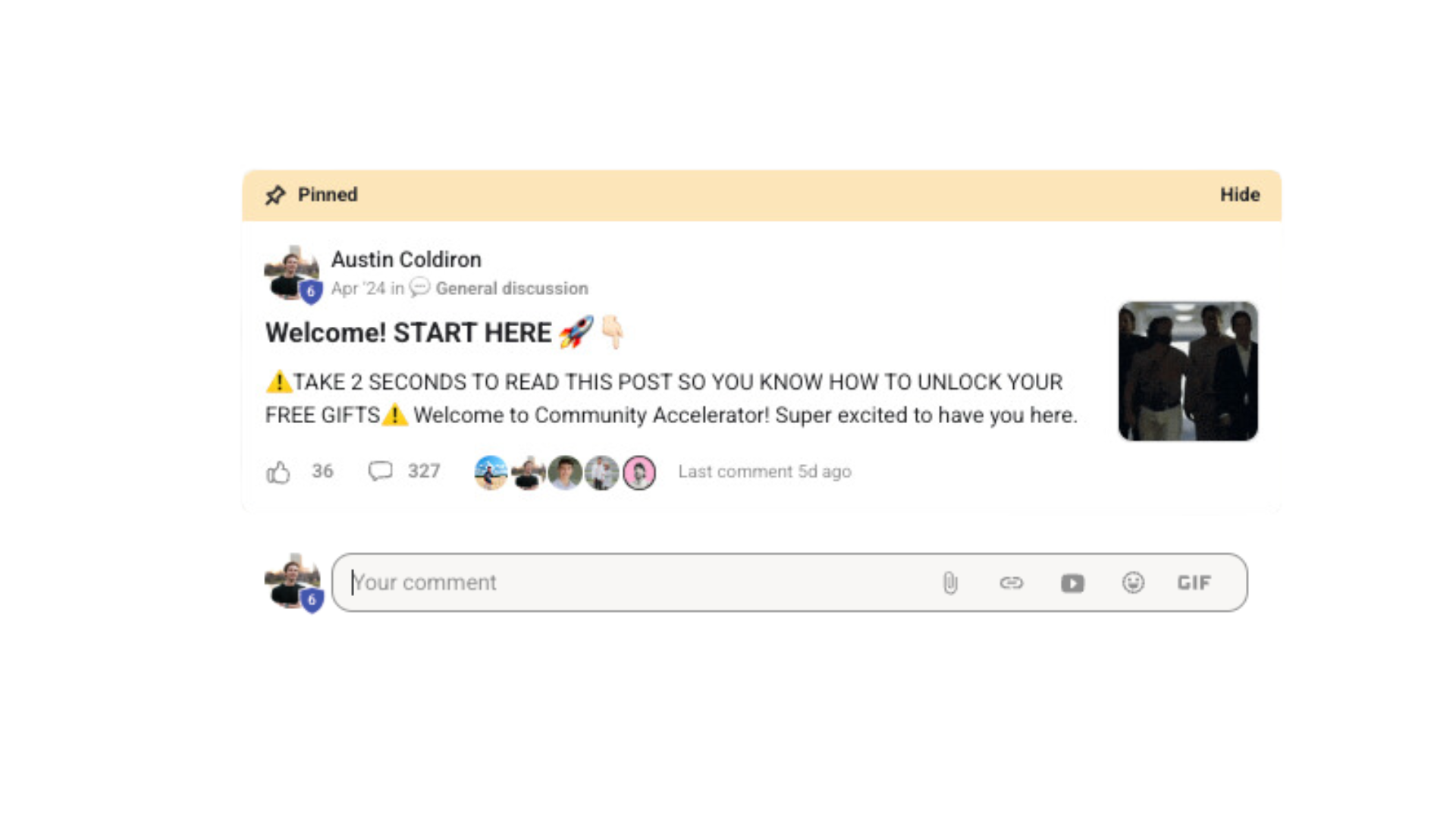This screenshot has height=819, width=1456.
Task: Click the 327 comments count
Action: [424, 471]
